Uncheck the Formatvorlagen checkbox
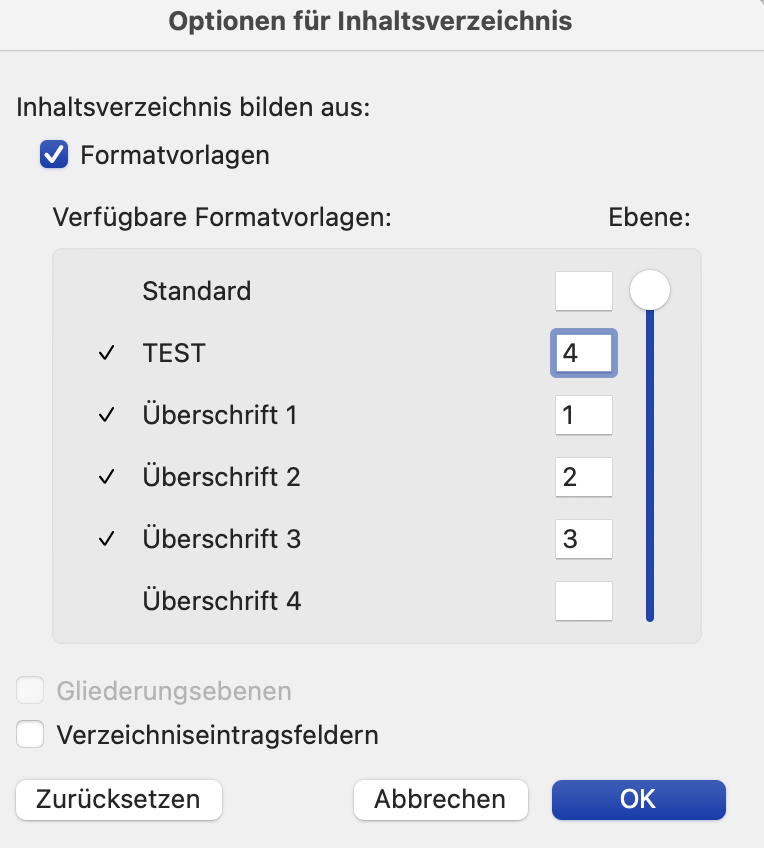This screenshot has height=848, width=764. click(x=54, y=155)
